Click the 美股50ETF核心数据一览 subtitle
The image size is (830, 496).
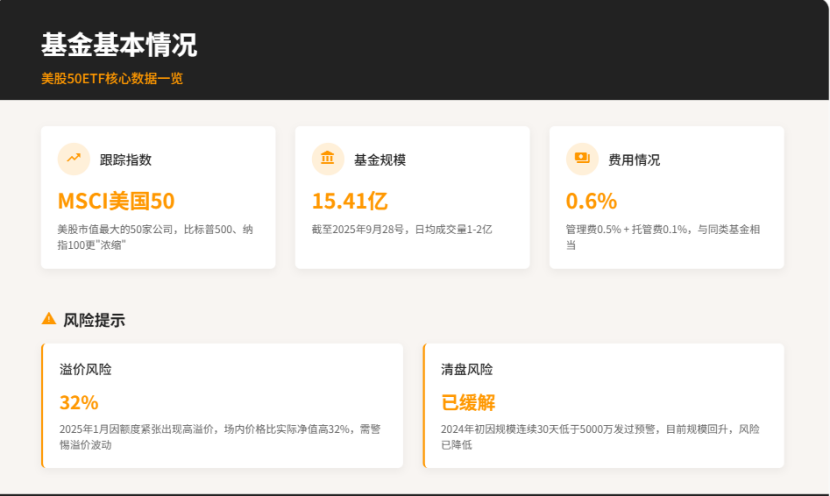click(112, 78)
